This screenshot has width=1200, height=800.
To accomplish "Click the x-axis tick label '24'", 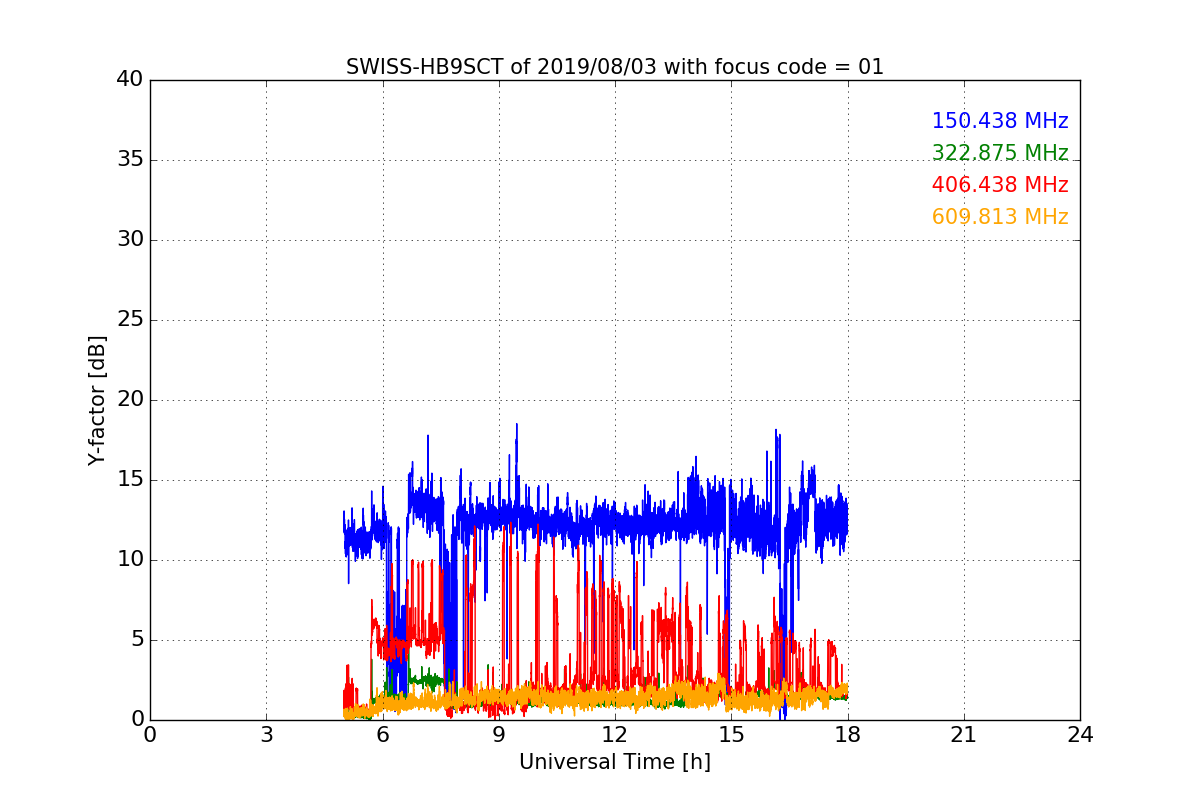I will [x=1080, y=735].
